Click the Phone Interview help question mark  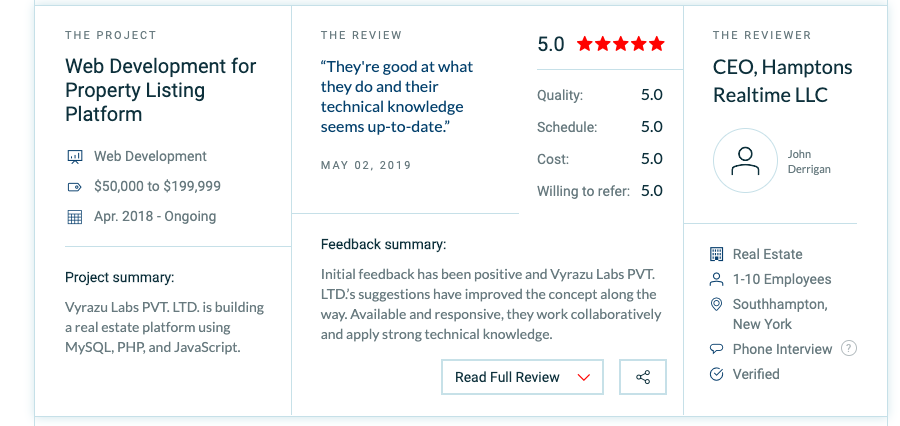pyautogui.click(x=849, y=349)
